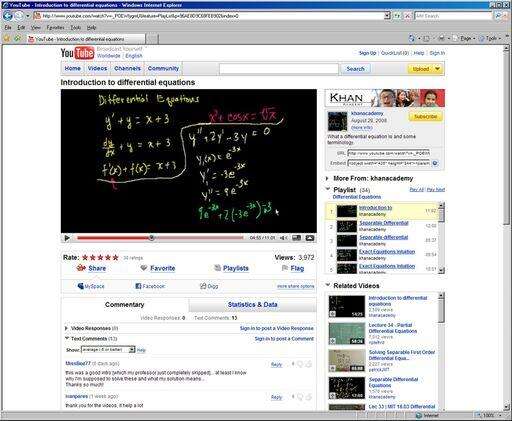Open the Upload button dropdown arrow
The image size is (512, 421).
click(x=438, y=69)
